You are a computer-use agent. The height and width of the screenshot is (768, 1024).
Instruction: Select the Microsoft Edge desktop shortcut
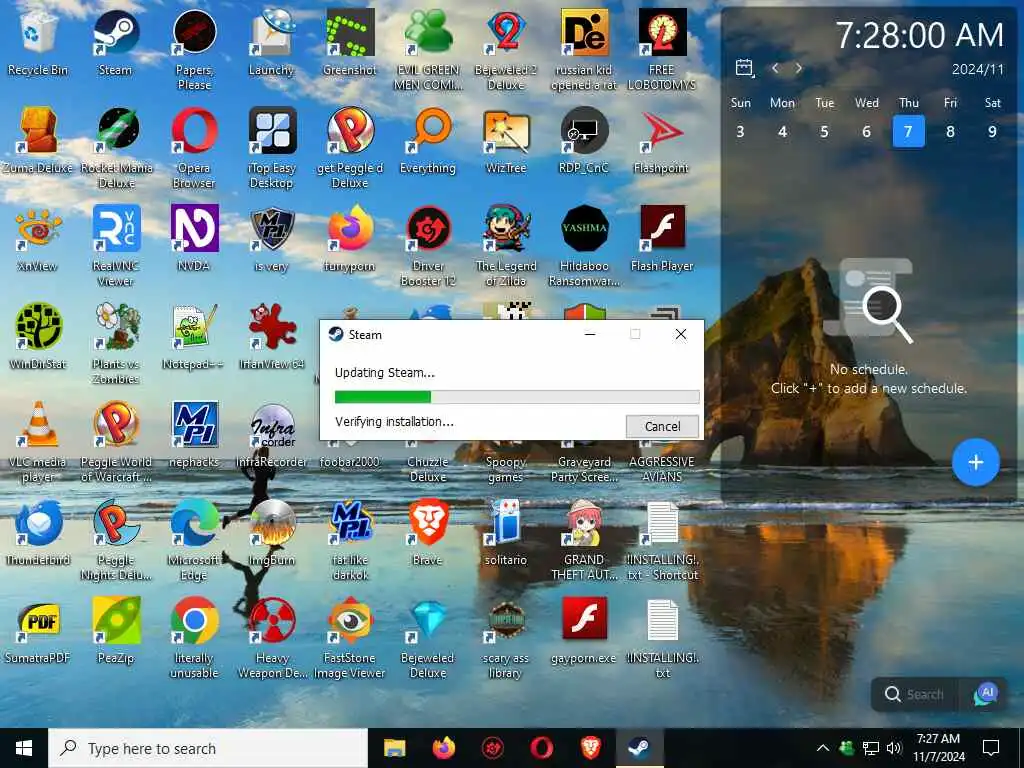194,522
